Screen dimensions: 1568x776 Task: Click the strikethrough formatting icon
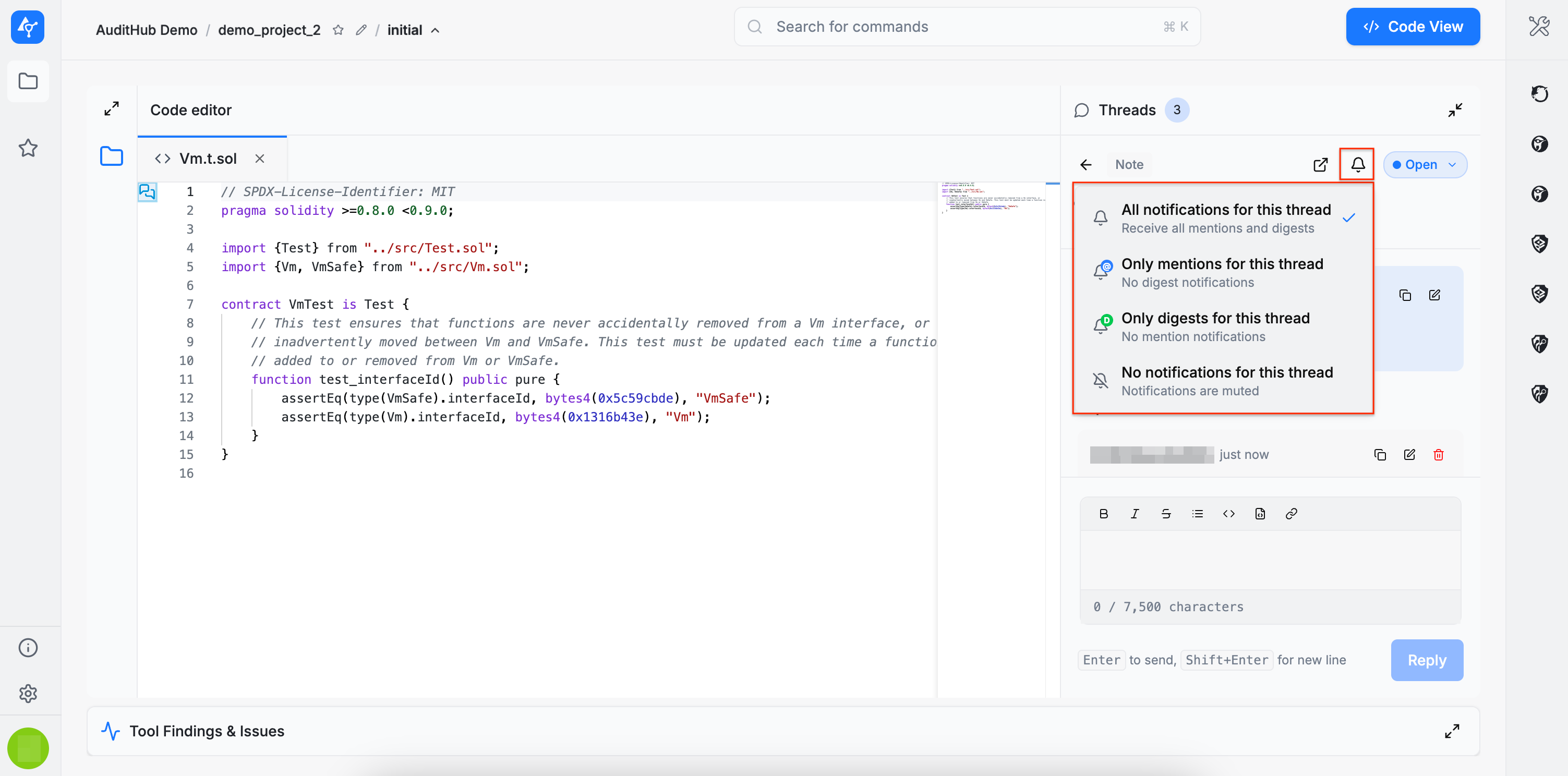[1166, 514]
